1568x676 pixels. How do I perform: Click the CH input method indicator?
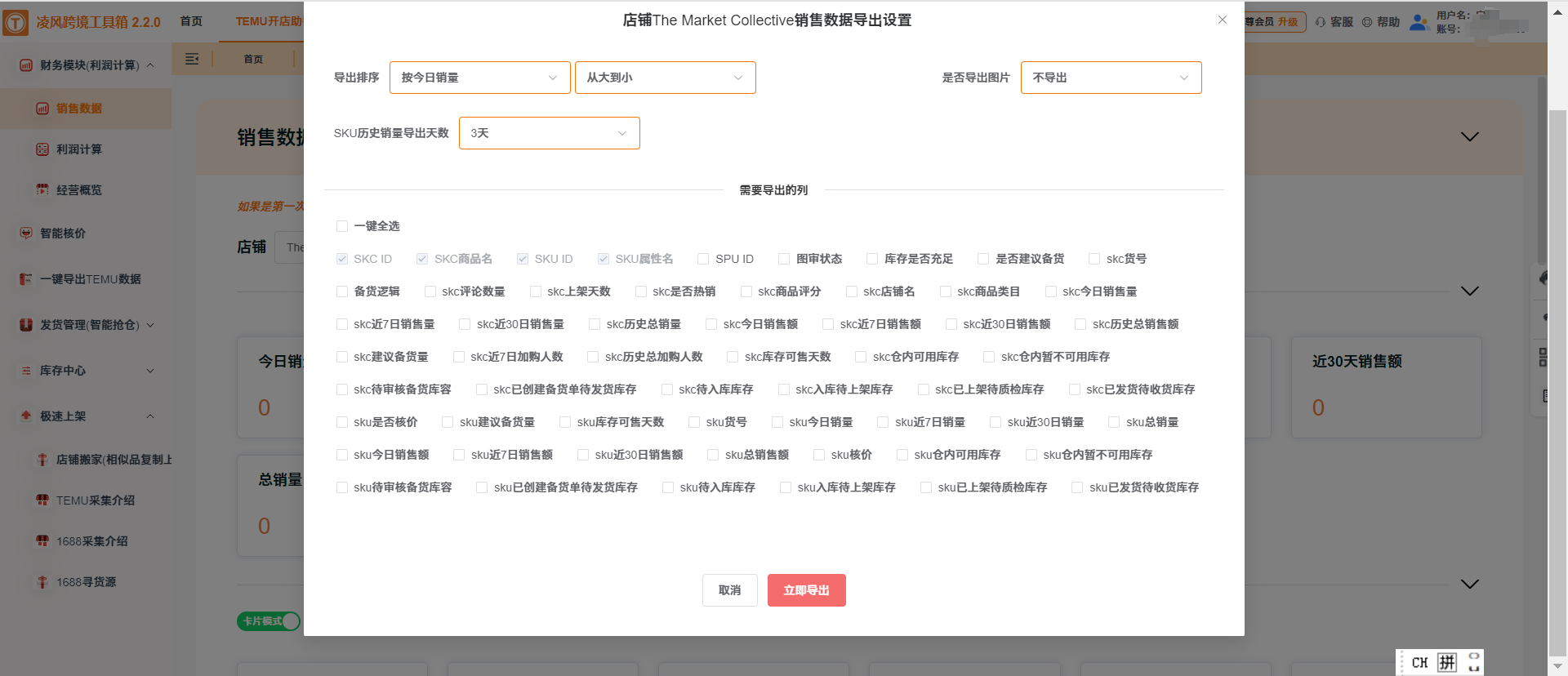coord(1419,662)
